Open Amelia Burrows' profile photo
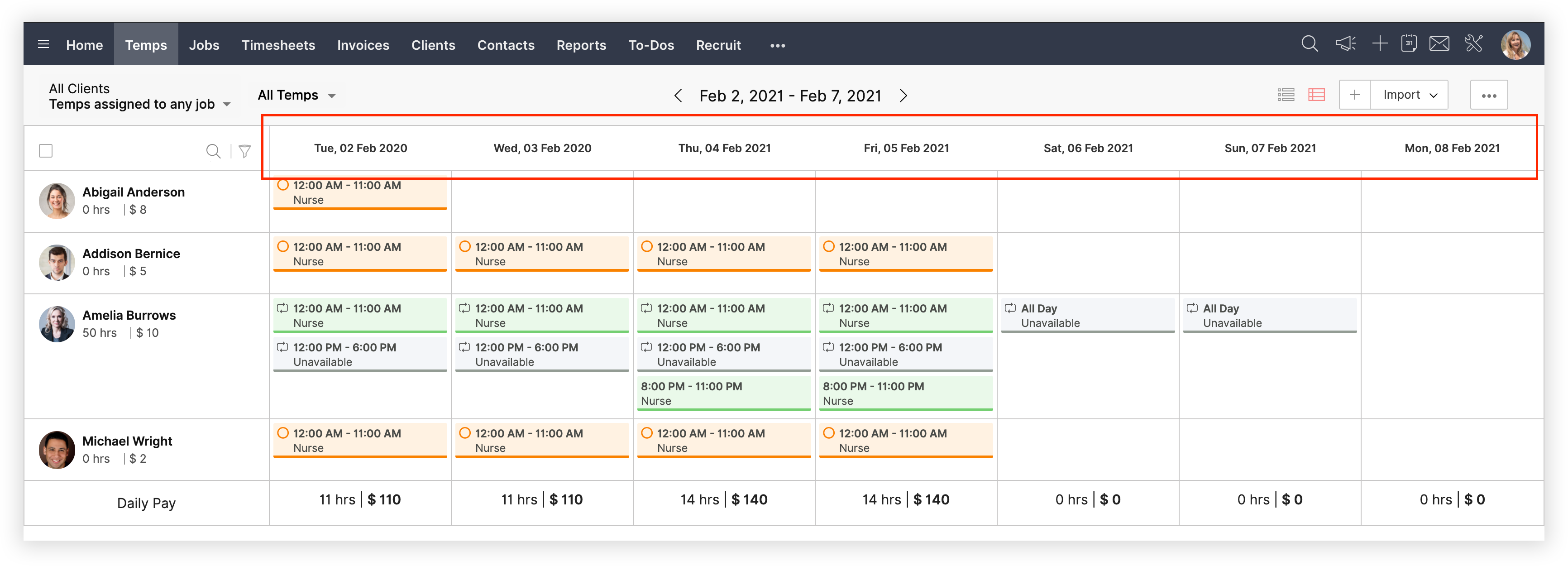The height and width of the screenshot is (566, 1568). coord(57,324)
